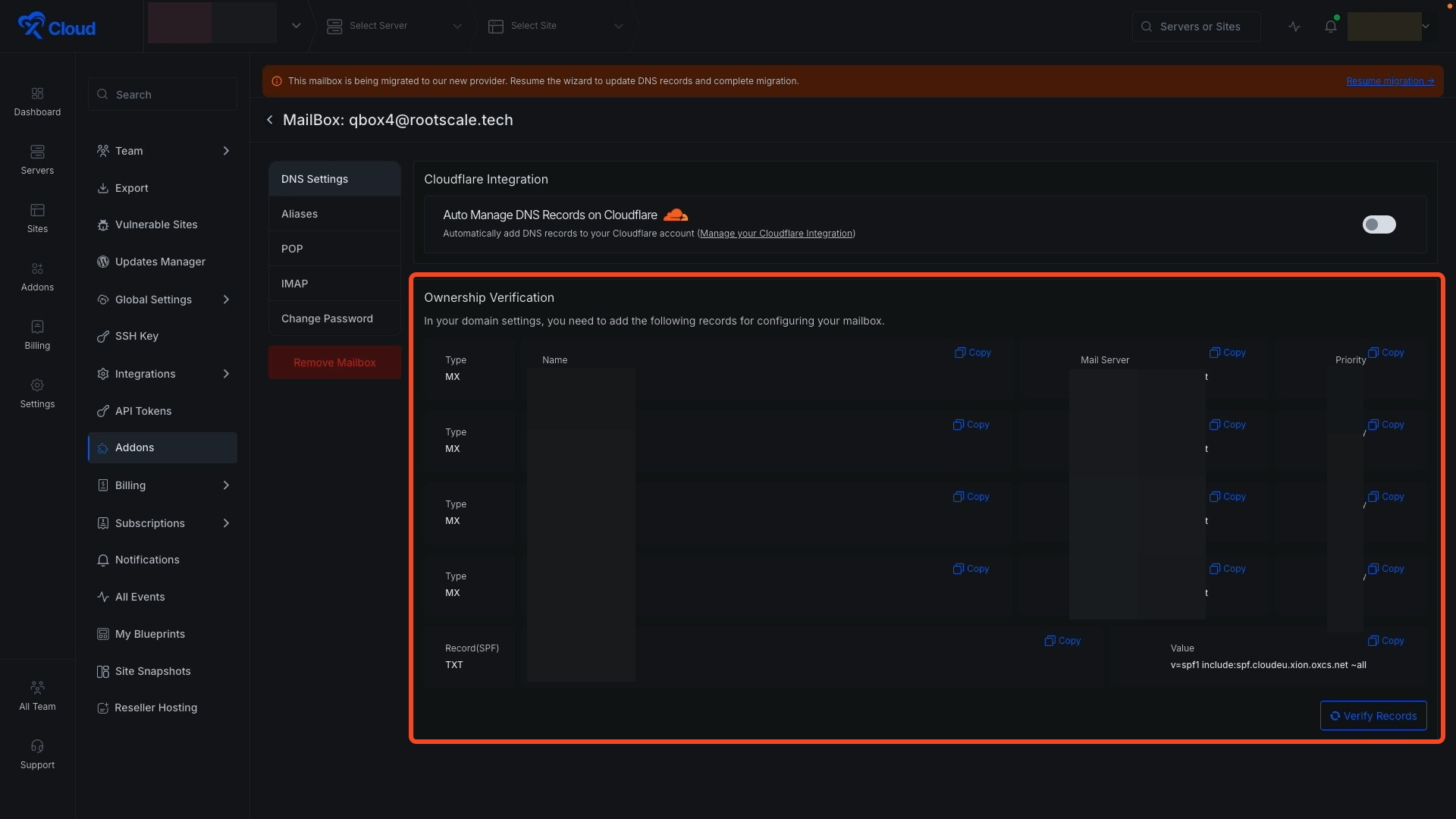Open the notification bell
This screenshot has height=819, width=1456.
[x=1331, y=27]
